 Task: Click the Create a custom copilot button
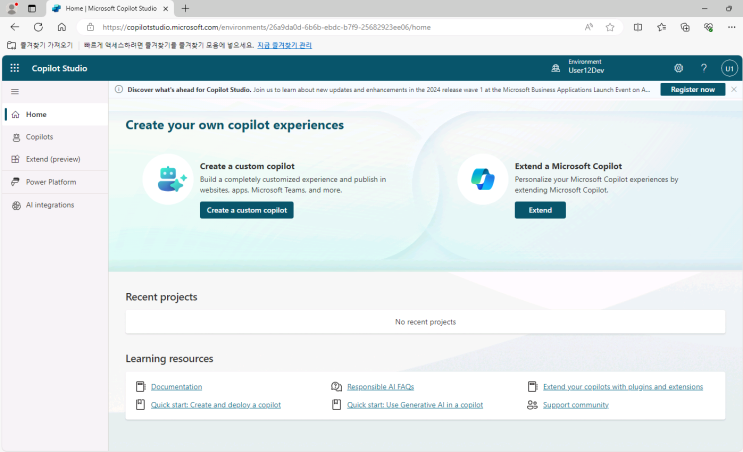[246, 210]
